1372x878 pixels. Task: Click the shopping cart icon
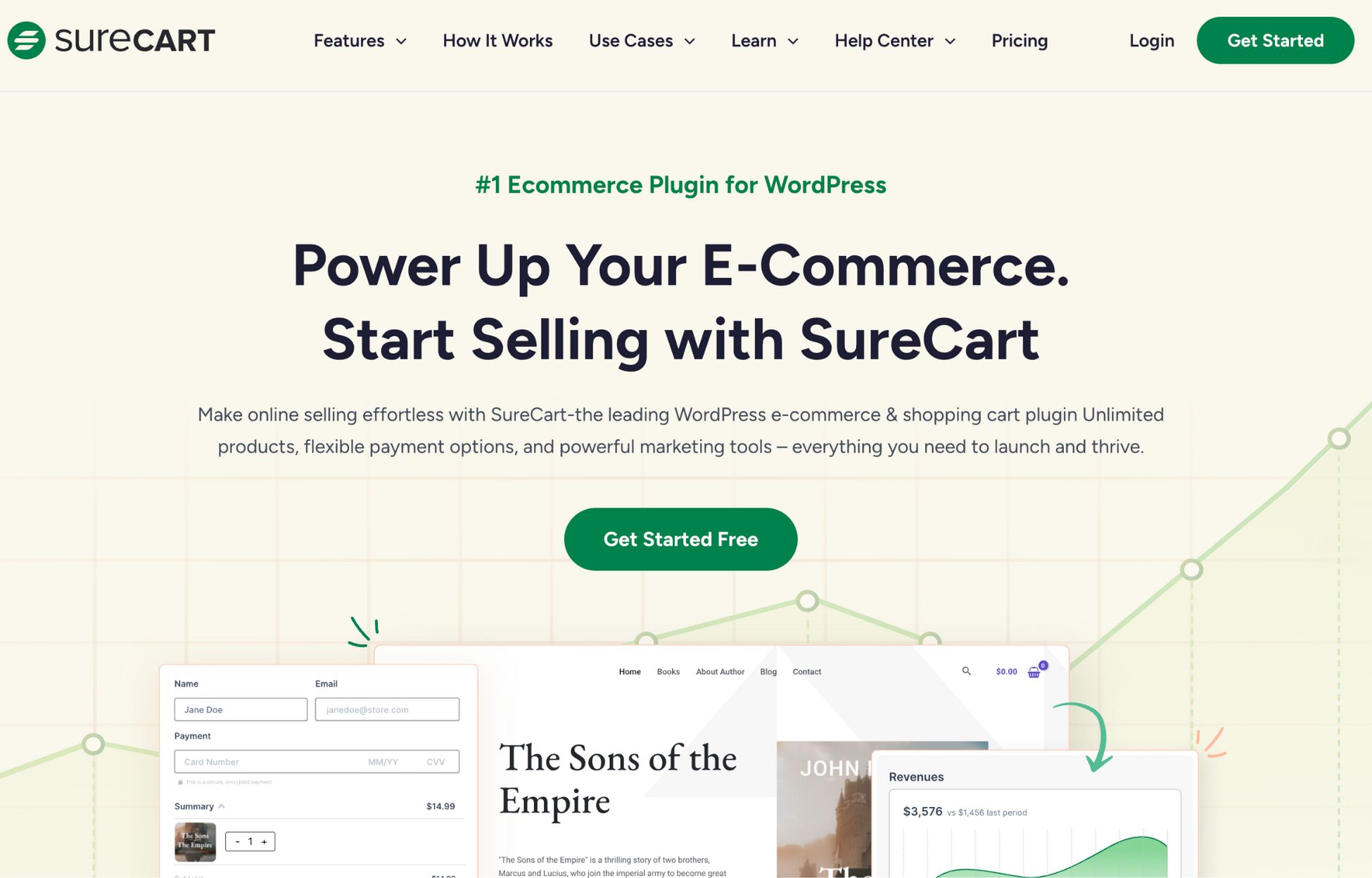[x=1035, y=671]
